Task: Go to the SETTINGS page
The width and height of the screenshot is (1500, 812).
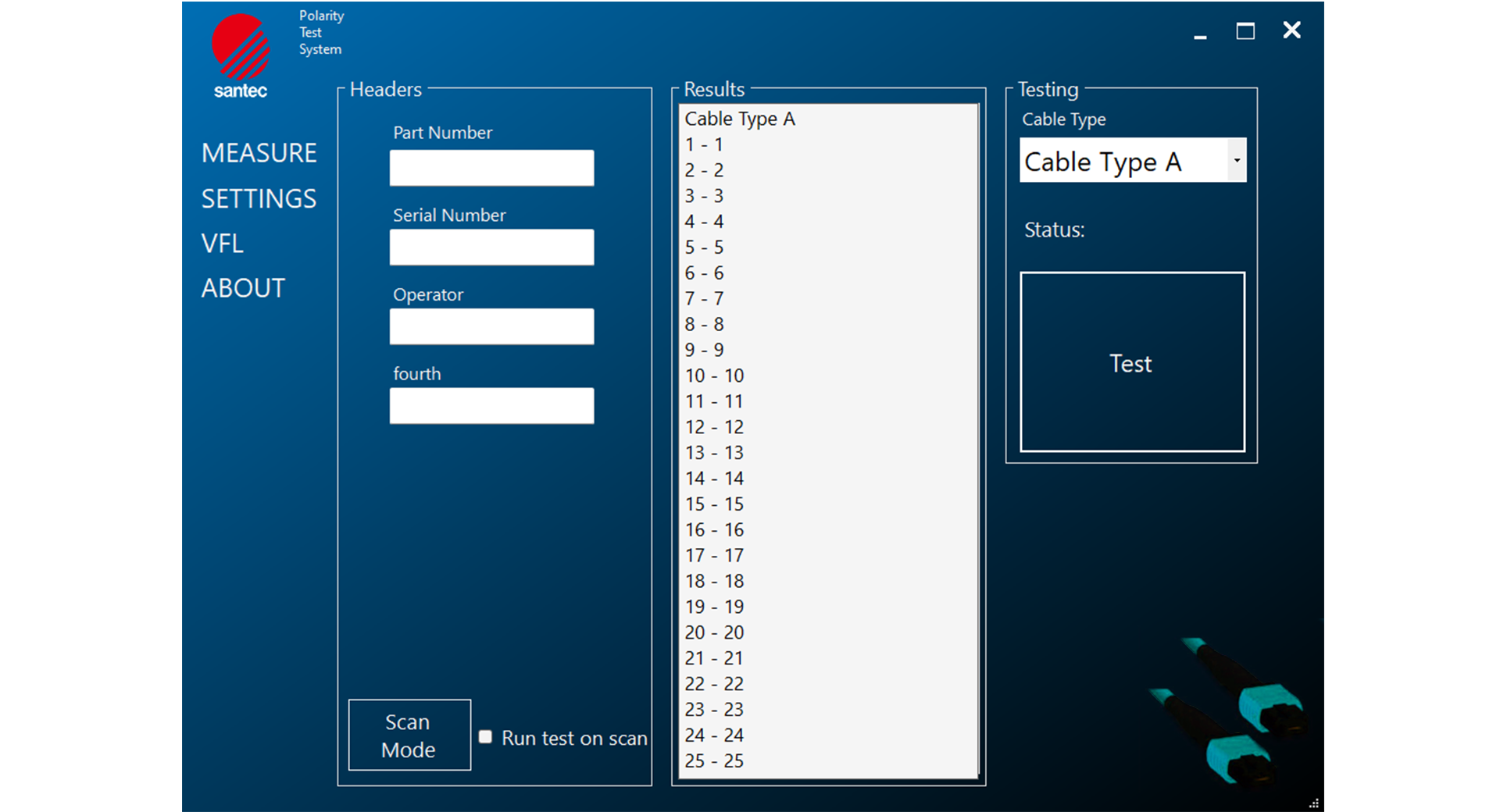Action: 259,199
